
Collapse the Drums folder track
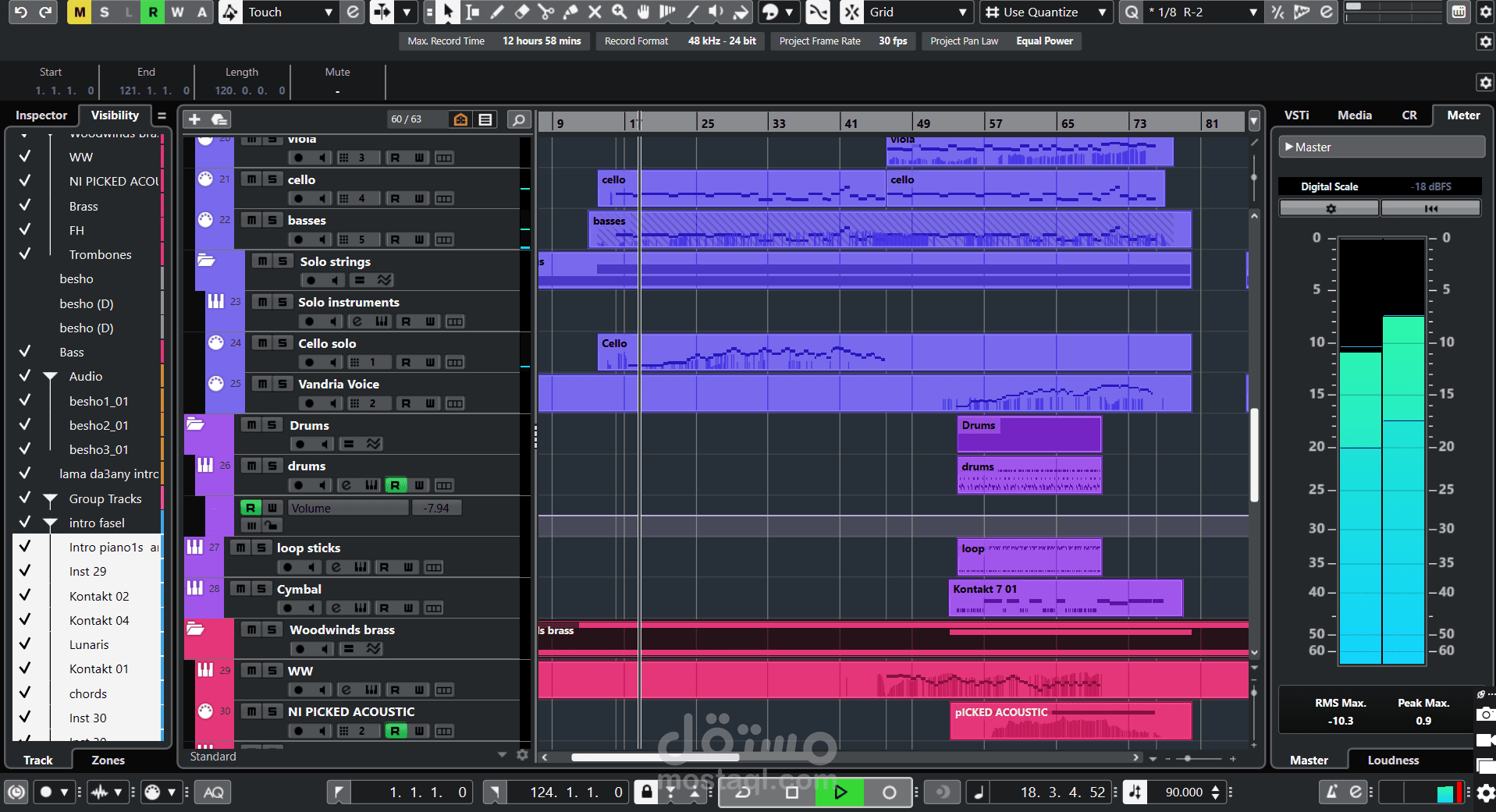(x=195, y=424)
